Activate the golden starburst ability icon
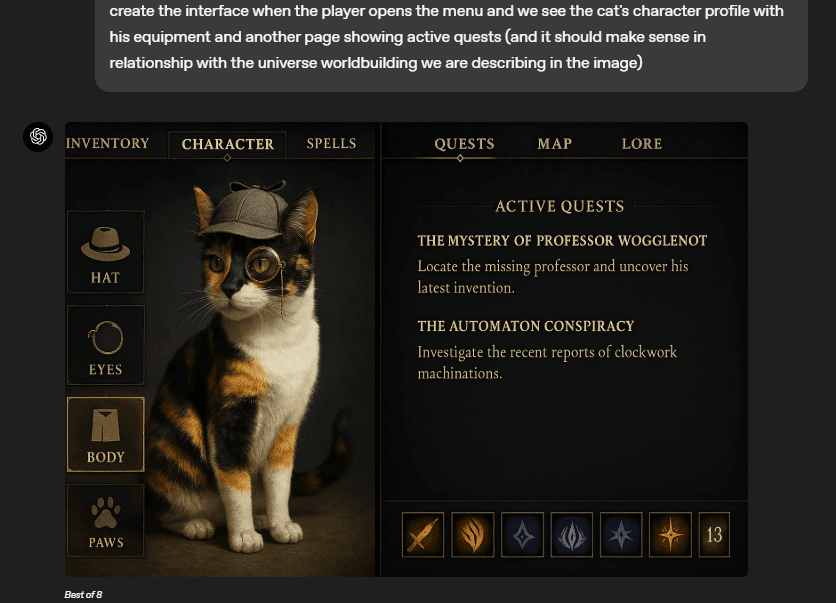Screen dimensions: 836x603 pyautogui.click(x=670, y=535)
